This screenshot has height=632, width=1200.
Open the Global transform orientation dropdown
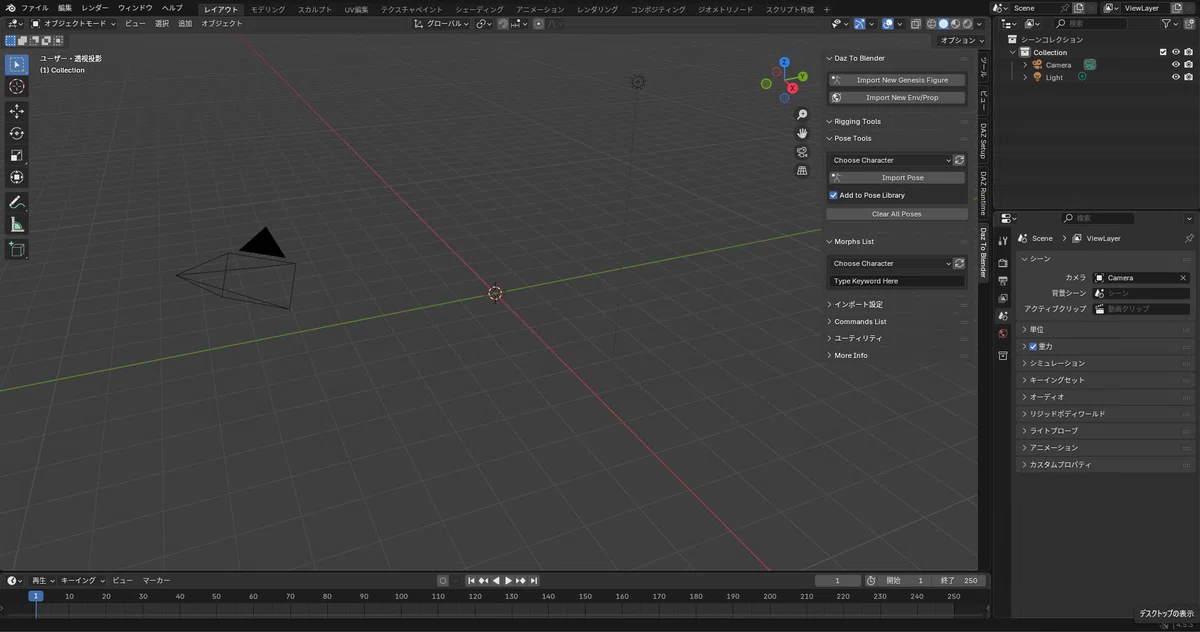point(442,23)
